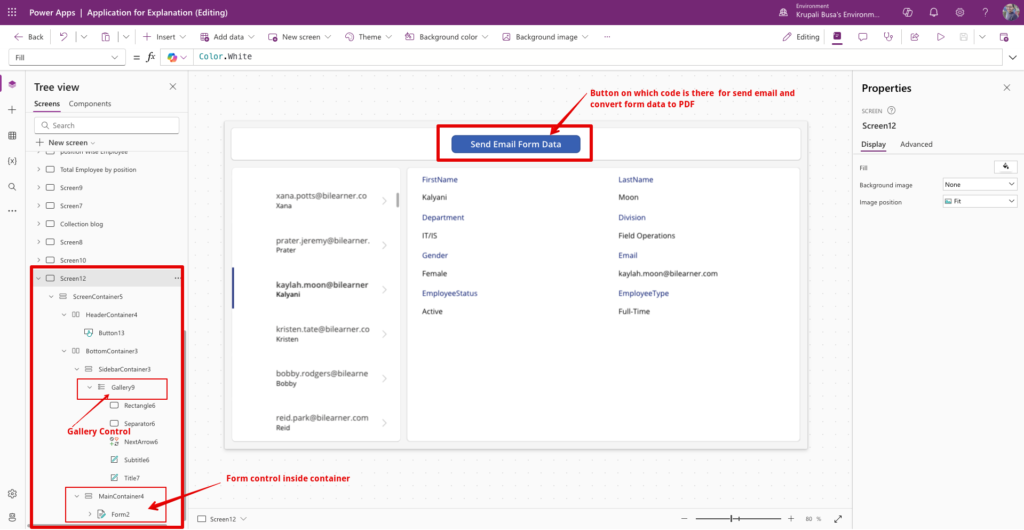Click the Tree view search field

(x=106, y=125)
